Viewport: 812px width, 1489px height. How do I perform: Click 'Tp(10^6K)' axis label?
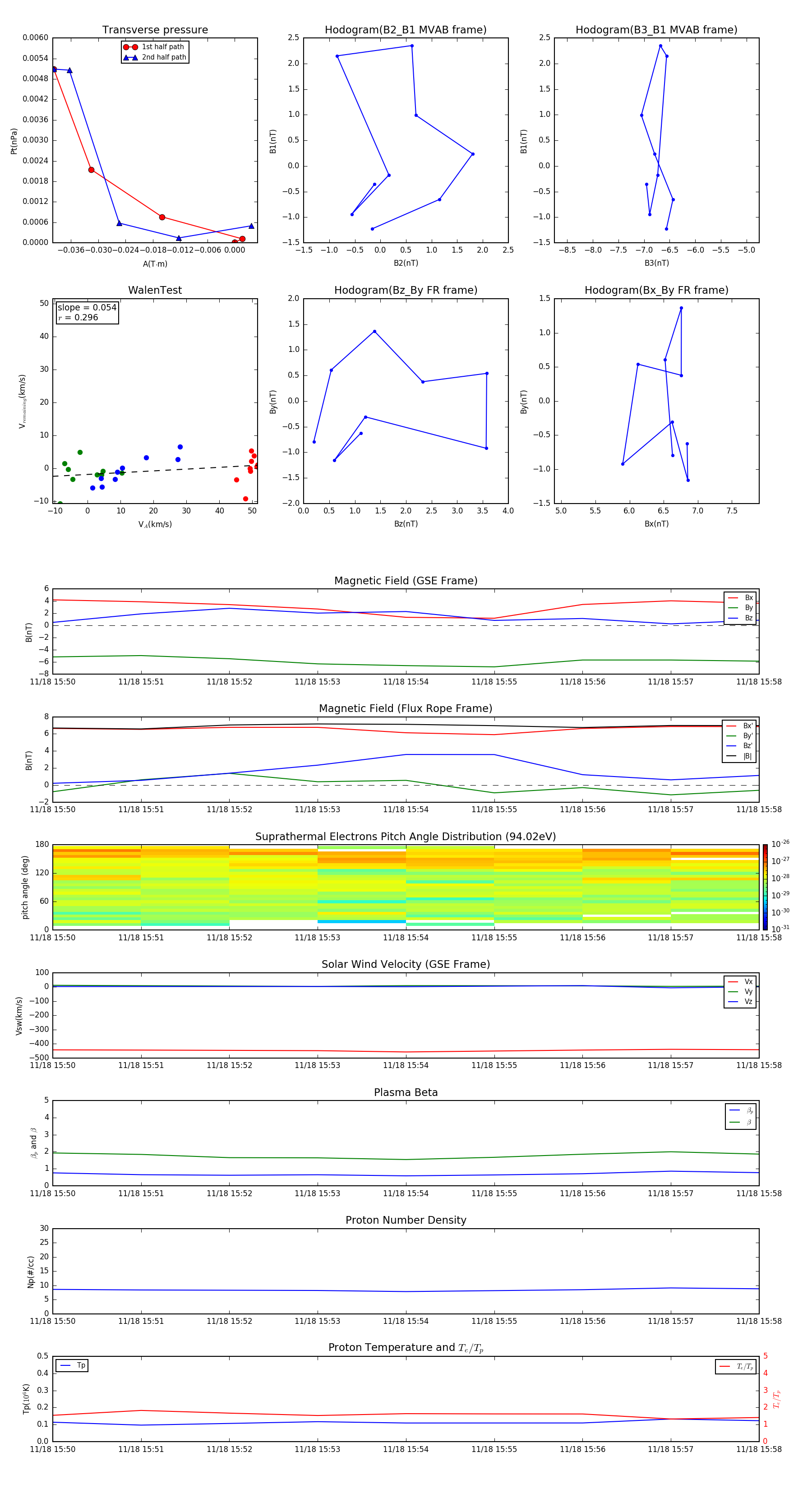coord(26,1399)
